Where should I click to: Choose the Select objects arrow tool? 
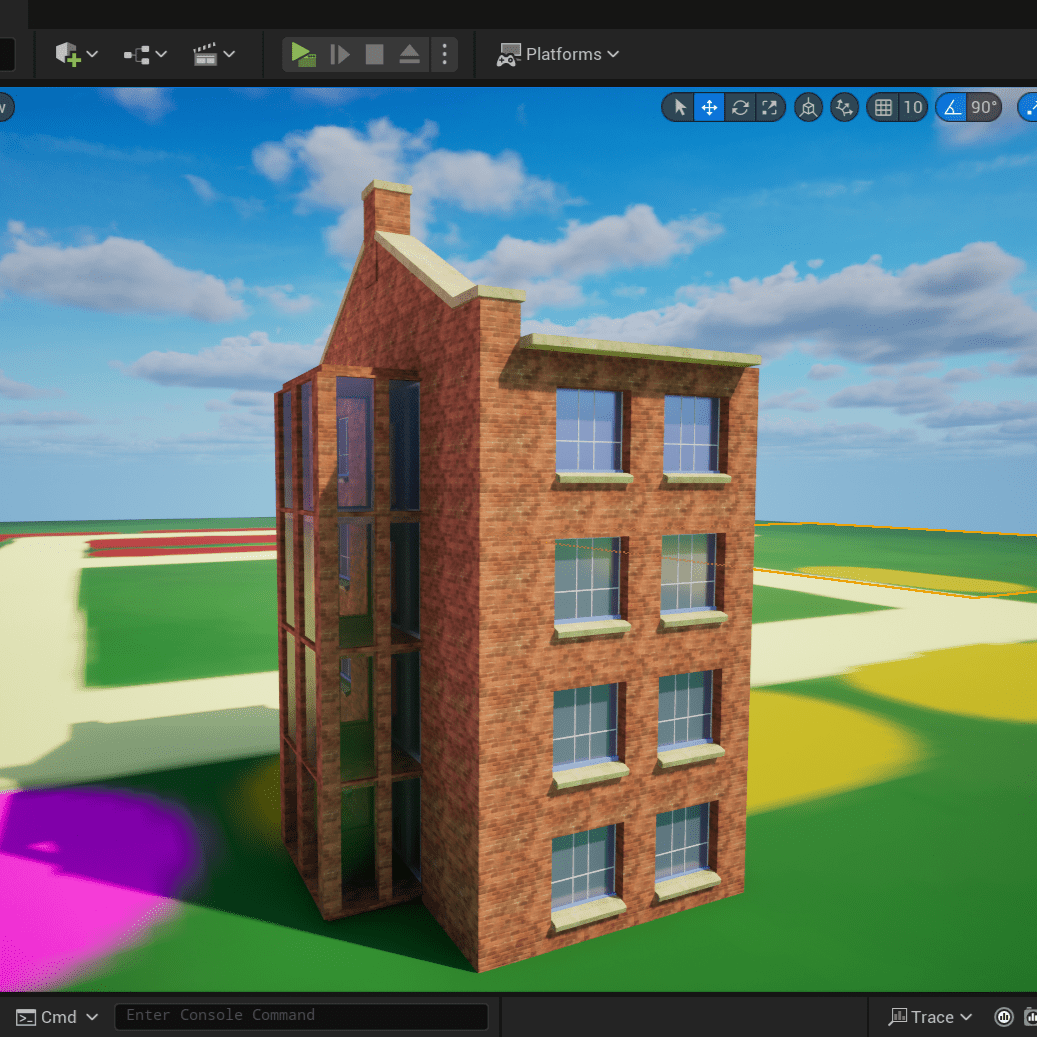pos(679,107)
